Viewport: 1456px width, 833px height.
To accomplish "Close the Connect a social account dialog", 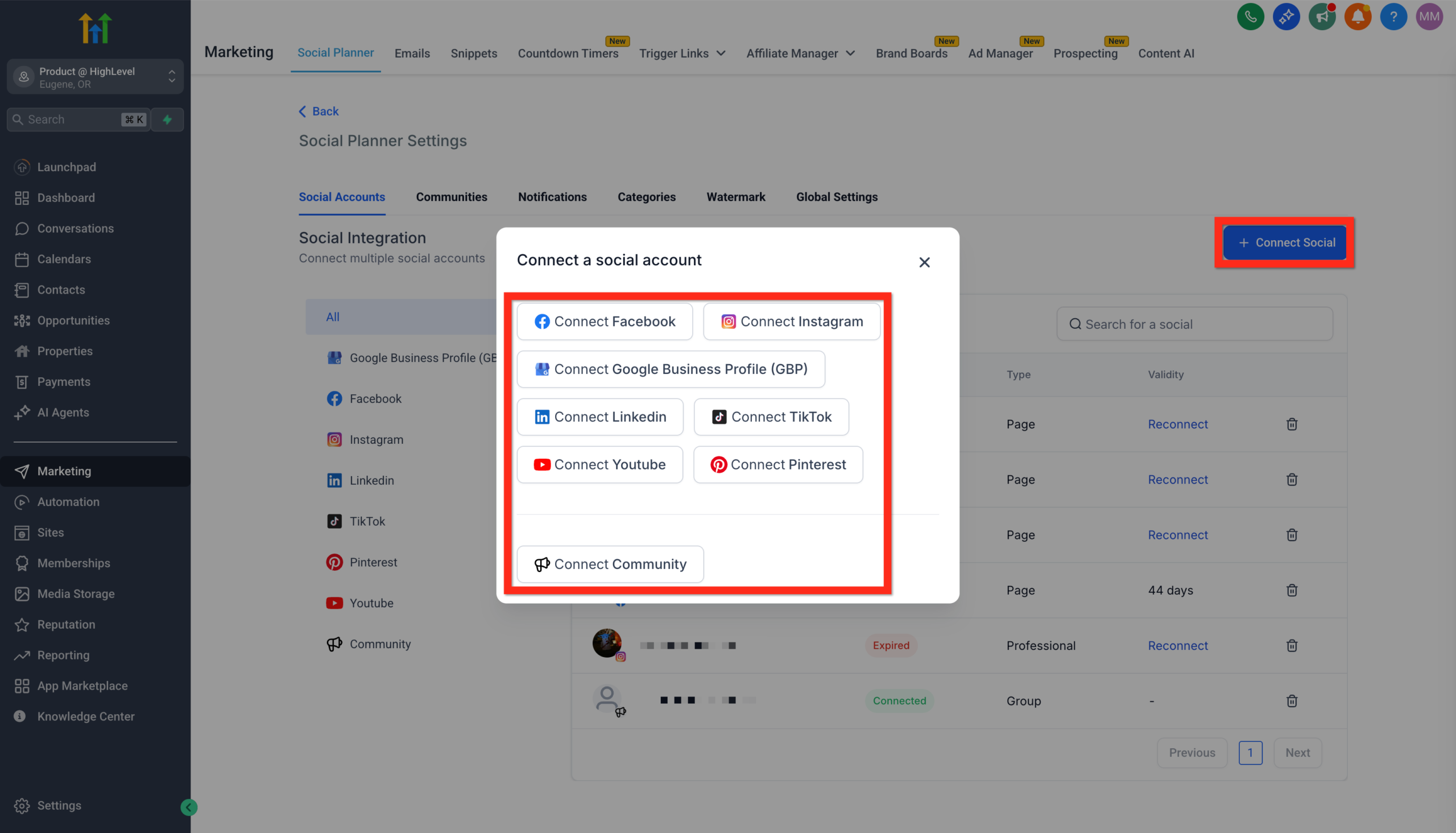I will (925, 262).
